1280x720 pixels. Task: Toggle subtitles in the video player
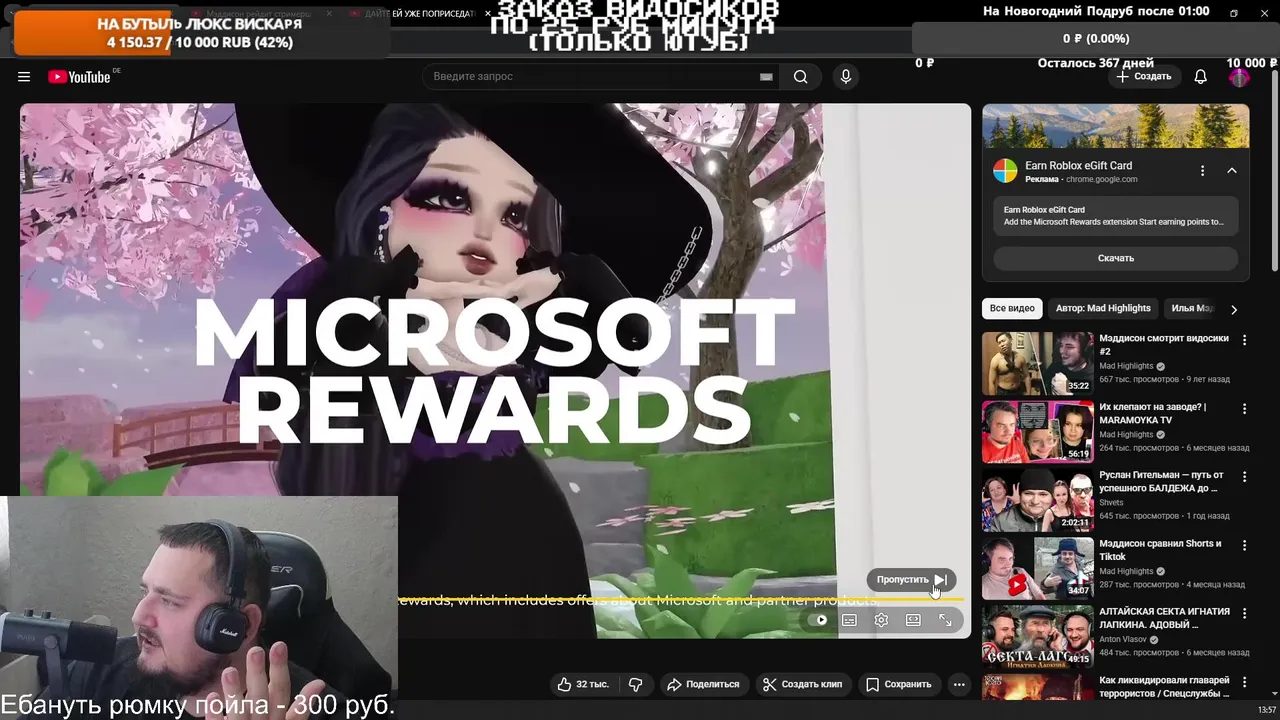pyautogui.click(x=849, y=620)
